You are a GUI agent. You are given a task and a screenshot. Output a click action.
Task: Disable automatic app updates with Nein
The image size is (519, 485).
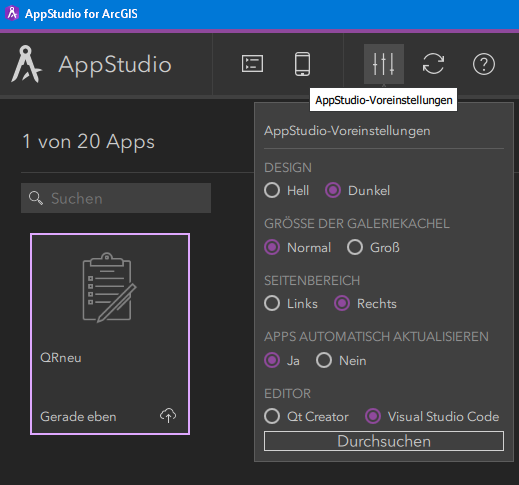[x=324, y=360]
